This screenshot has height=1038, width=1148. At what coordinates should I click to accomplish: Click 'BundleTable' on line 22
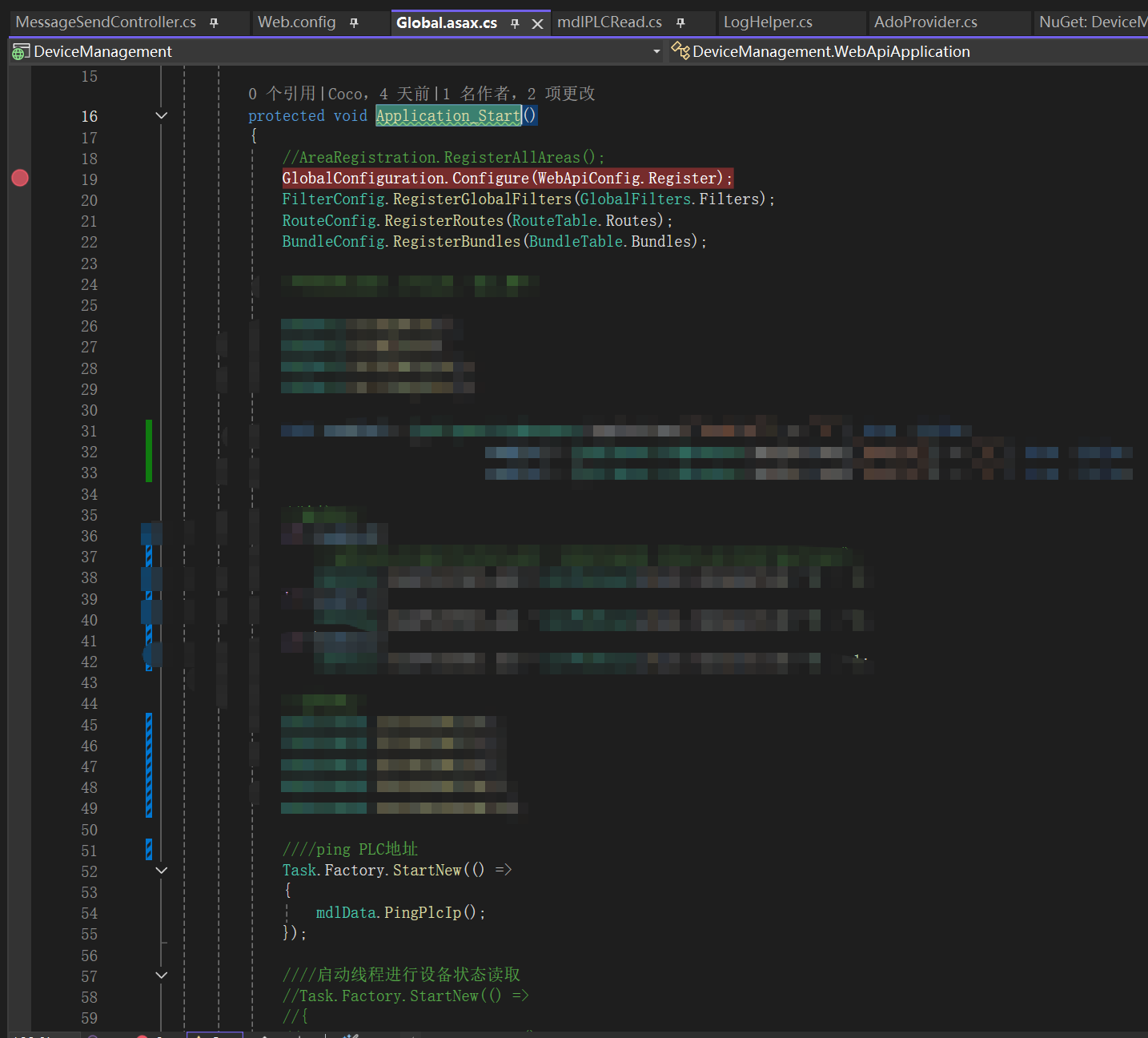coord(576,241)
